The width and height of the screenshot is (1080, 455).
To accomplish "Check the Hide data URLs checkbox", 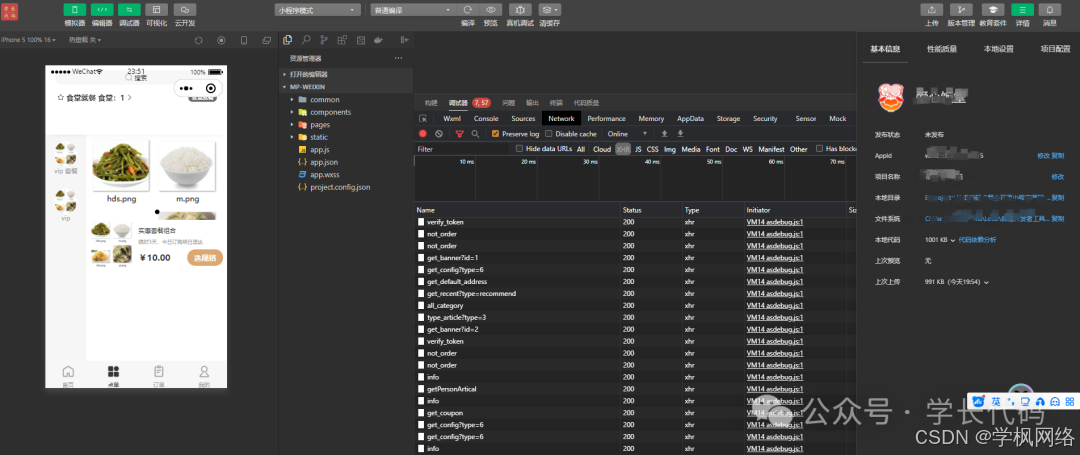I will coord(519,149).
